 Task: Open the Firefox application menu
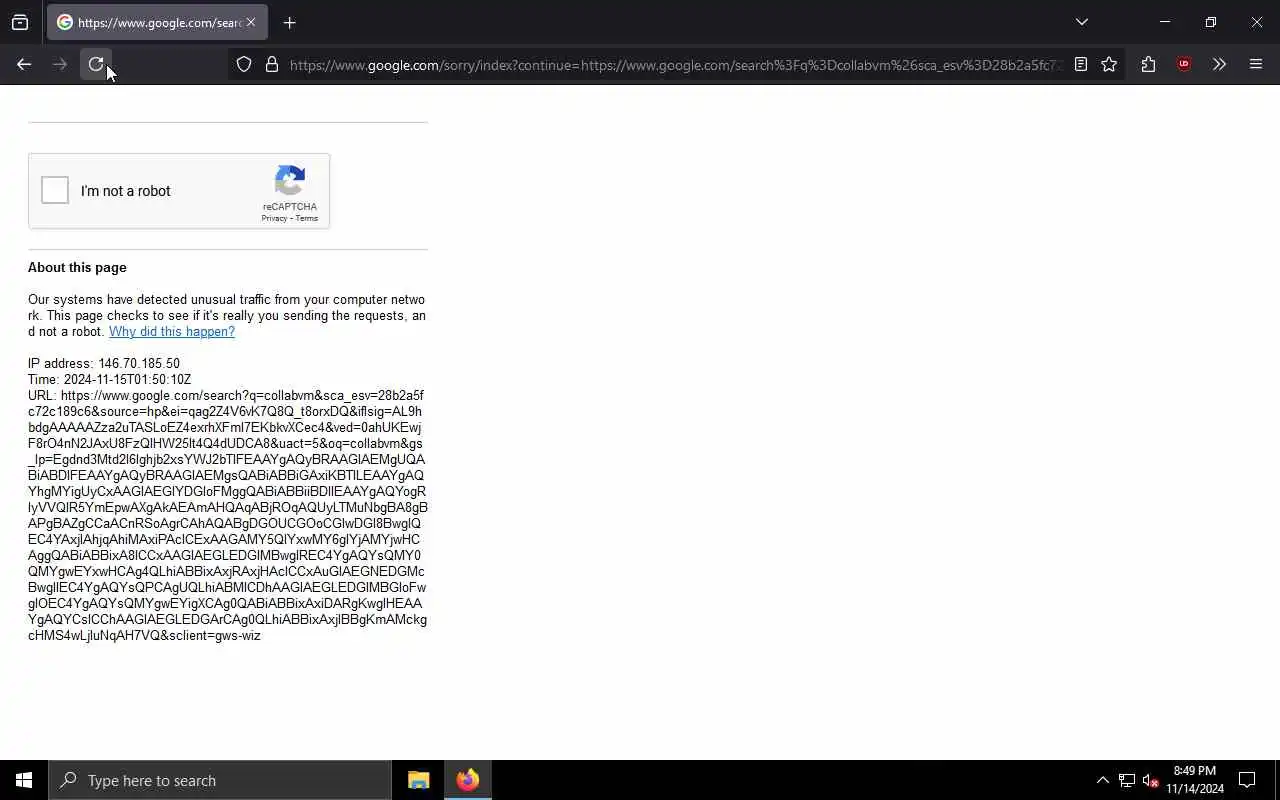click(1256, 65)
